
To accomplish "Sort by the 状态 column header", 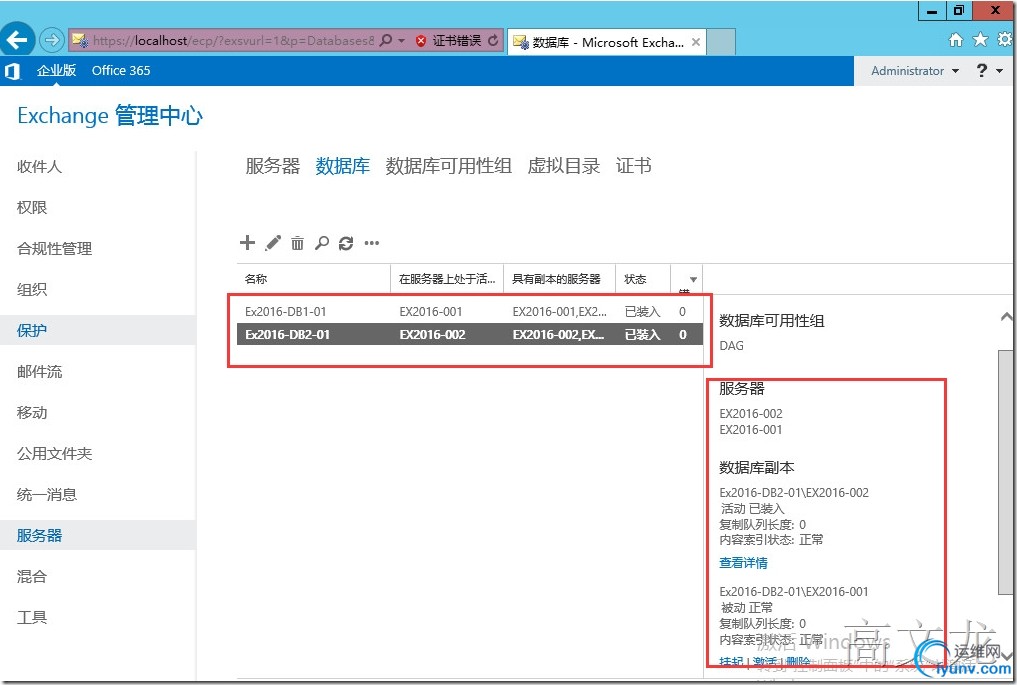I will pyautogui.click(x=643, y=279).
